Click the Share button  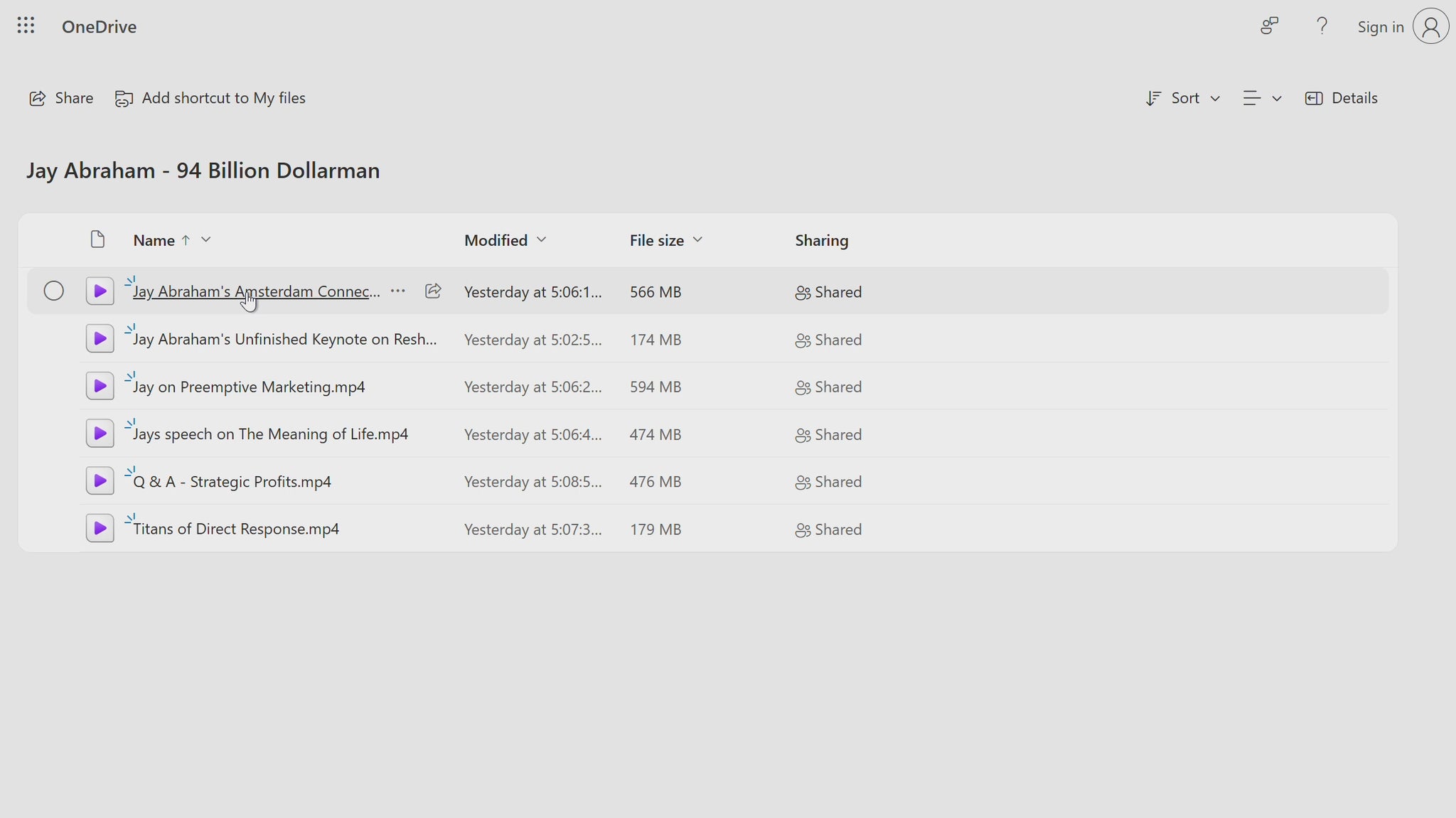pyautogui.click(x=60, y=97)
